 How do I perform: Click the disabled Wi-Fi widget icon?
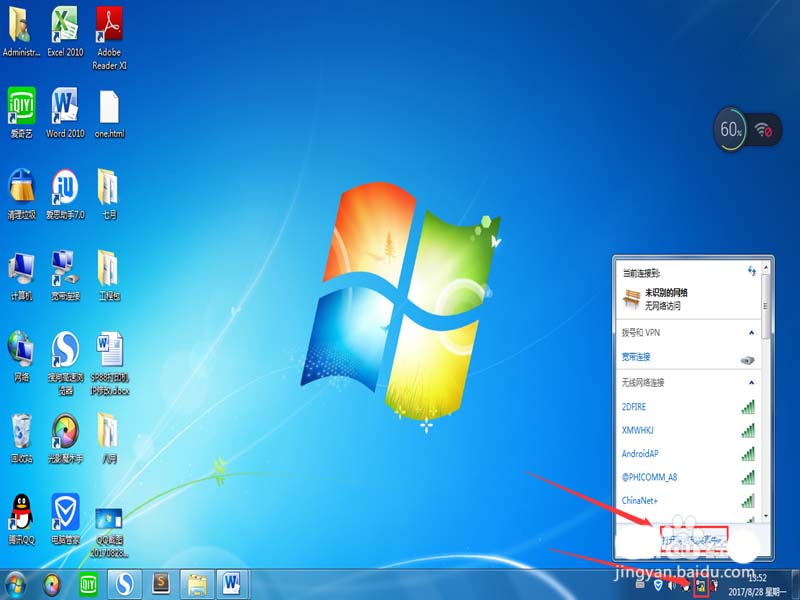point(764,130)
